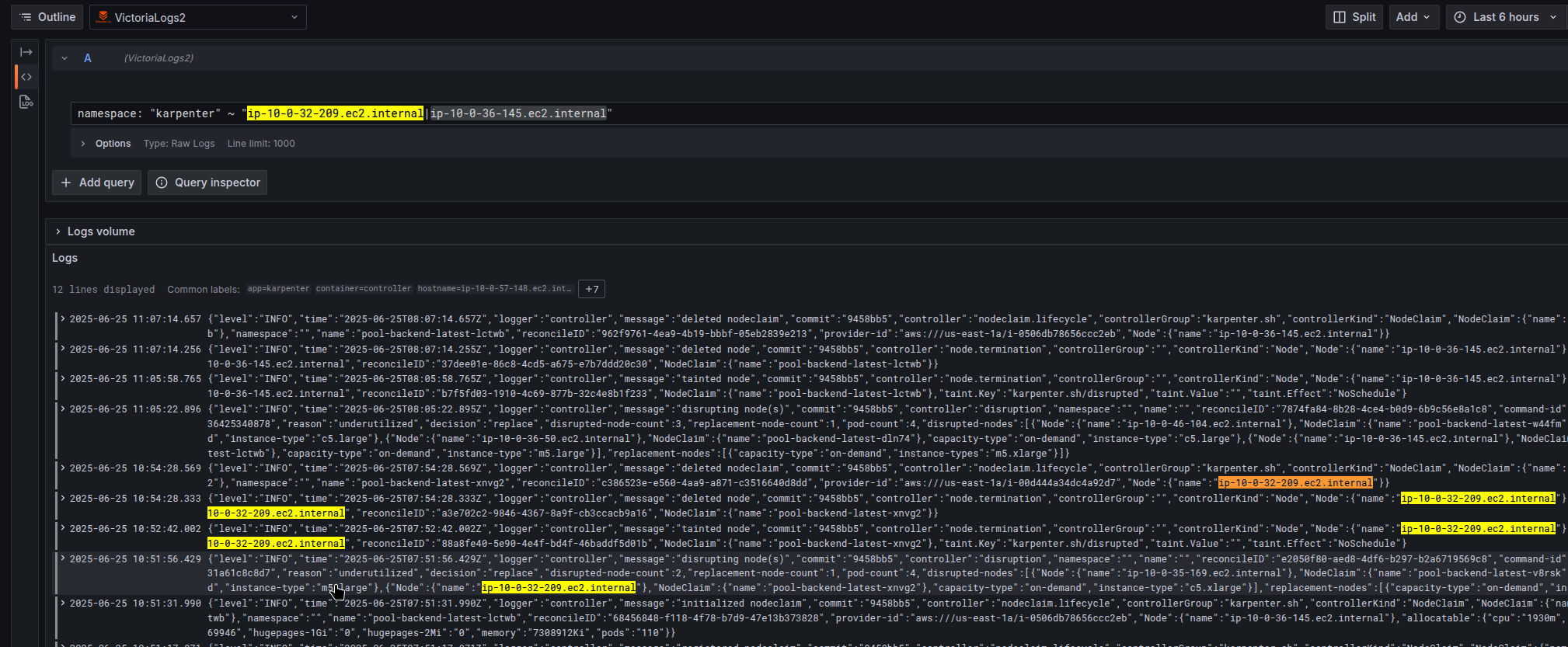Click the hostname=ip-10-0-57-148 label tag

tap(495, 289)
